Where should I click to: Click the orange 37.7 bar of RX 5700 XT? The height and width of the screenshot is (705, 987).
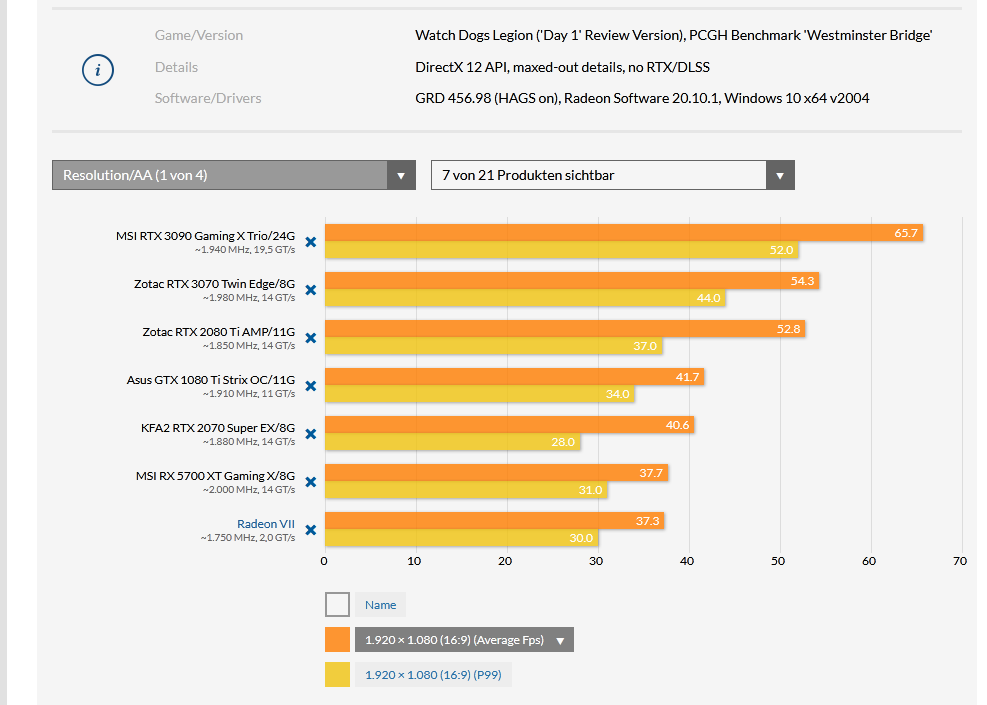tap(497, 473)
